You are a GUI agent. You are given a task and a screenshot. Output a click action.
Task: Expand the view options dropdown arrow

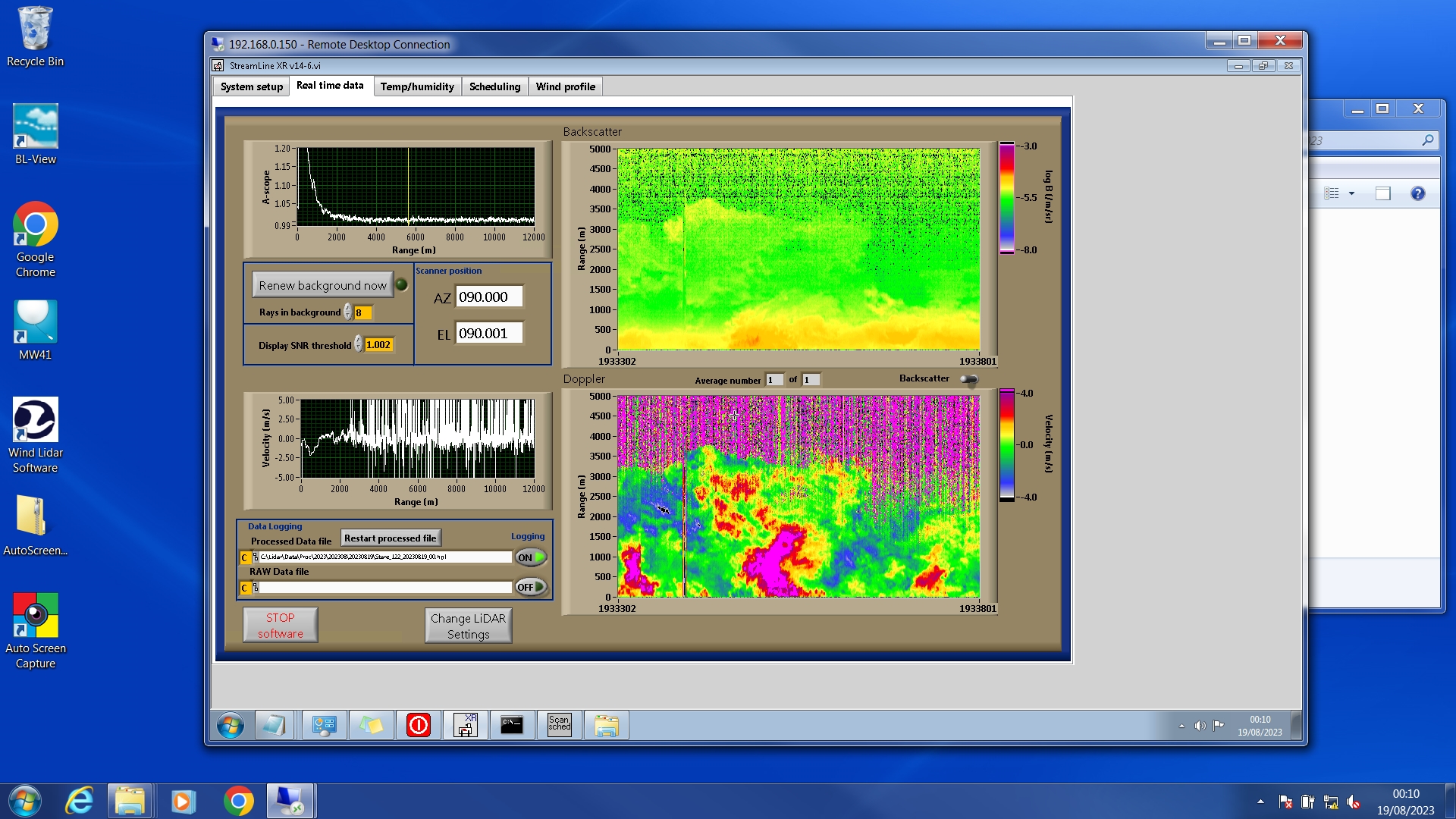1351,193
